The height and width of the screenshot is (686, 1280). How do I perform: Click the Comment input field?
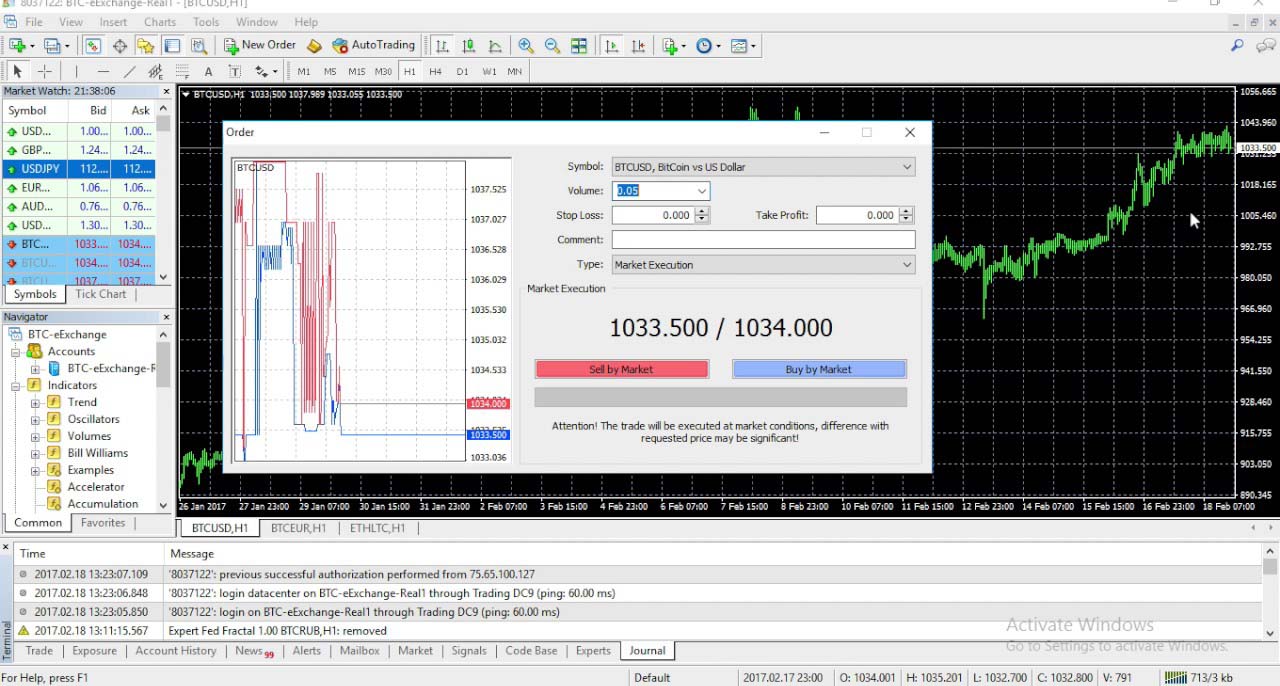[763, 240]
